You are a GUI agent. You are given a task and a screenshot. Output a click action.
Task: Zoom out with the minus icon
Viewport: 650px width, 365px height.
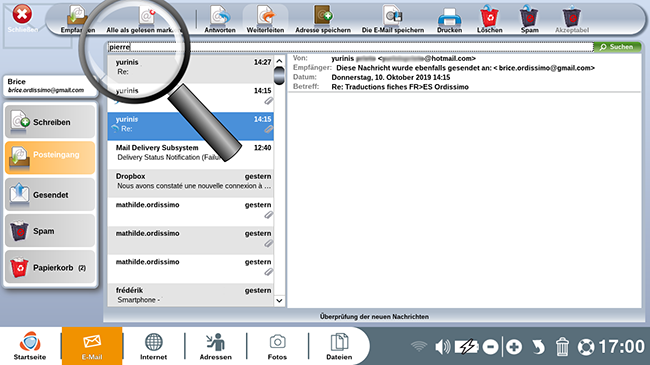(490, 347)
